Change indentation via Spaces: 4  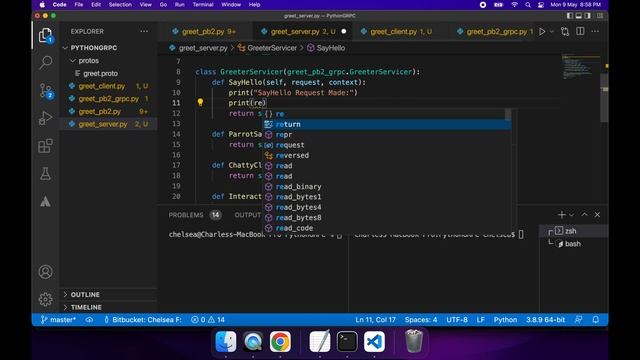pos(421,320)
